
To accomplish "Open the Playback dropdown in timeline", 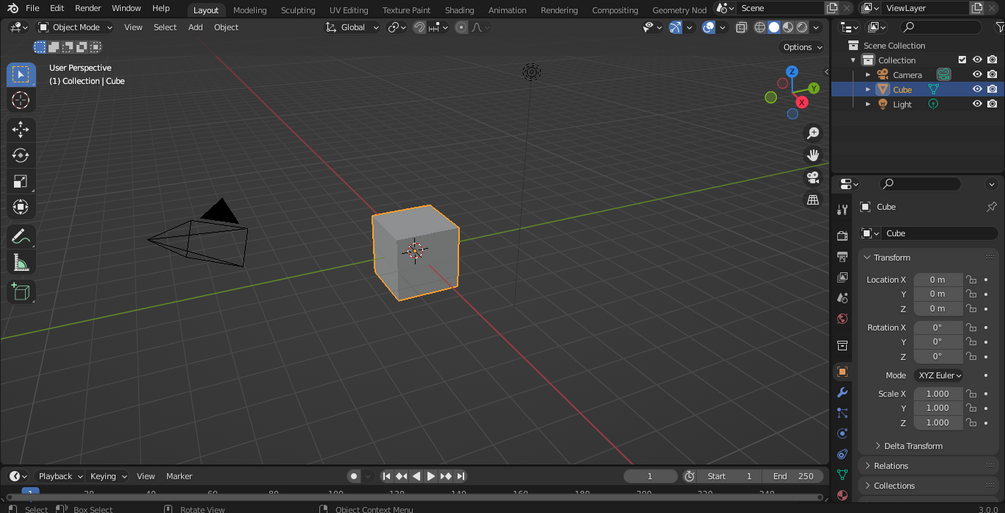I will tap(60, 476).
